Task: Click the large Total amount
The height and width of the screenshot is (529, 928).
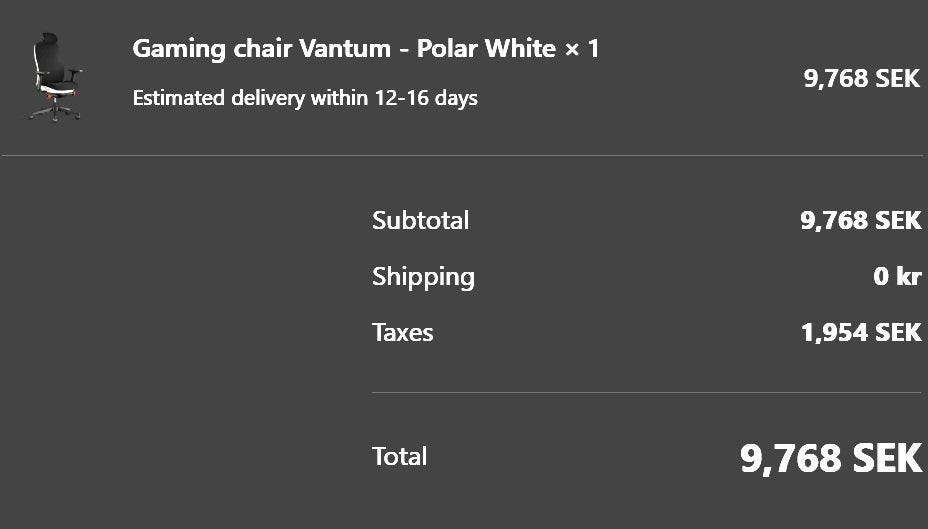Action: point(830,458)
